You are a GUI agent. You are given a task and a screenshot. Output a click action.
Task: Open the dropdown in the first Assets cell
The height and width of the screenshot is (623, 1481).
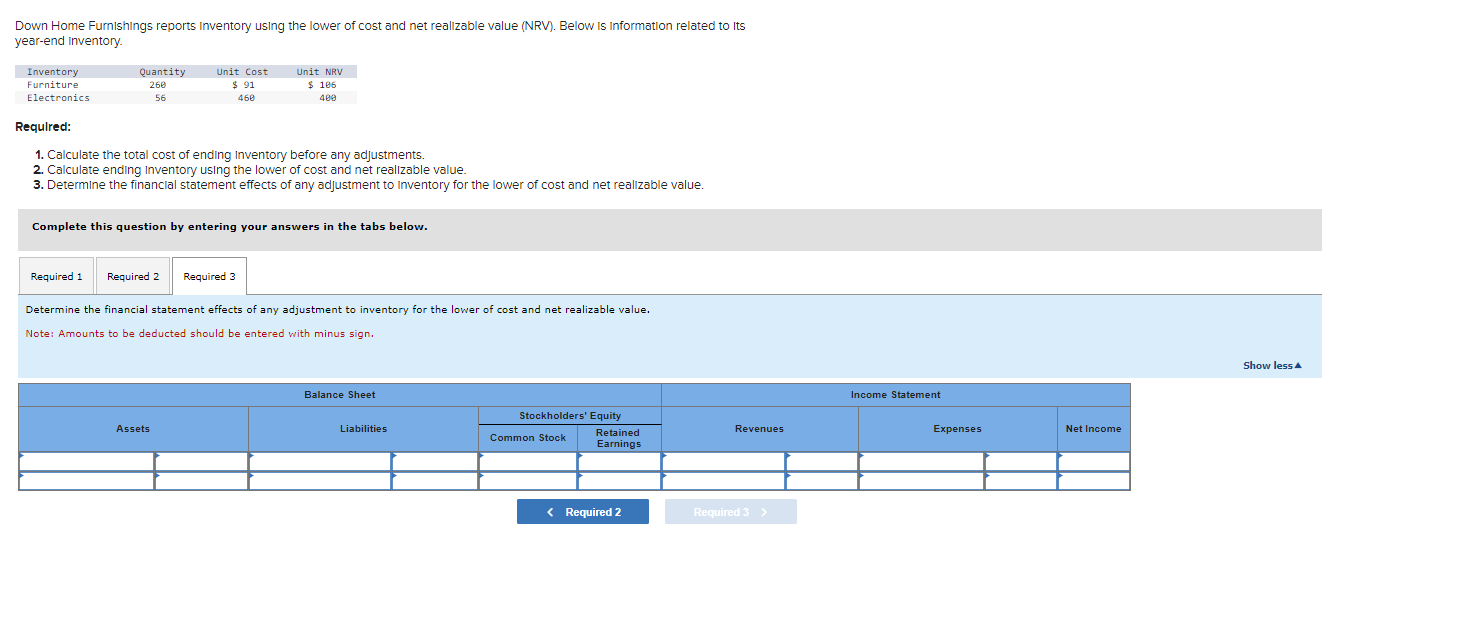85,462
